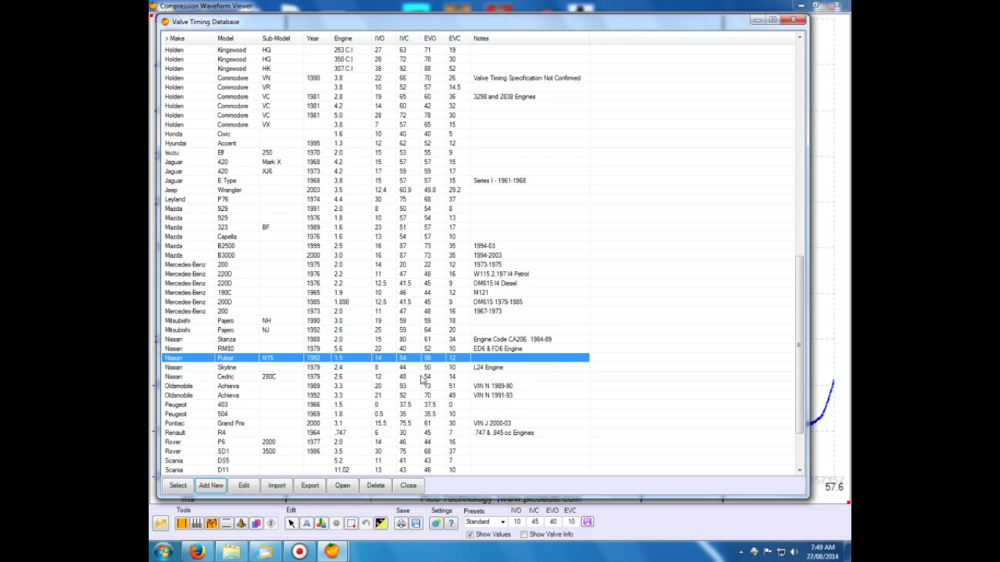This screenshot has height=562, width=1000.
Task: Select the Scania D11 row
Action: tap(376, 470)
